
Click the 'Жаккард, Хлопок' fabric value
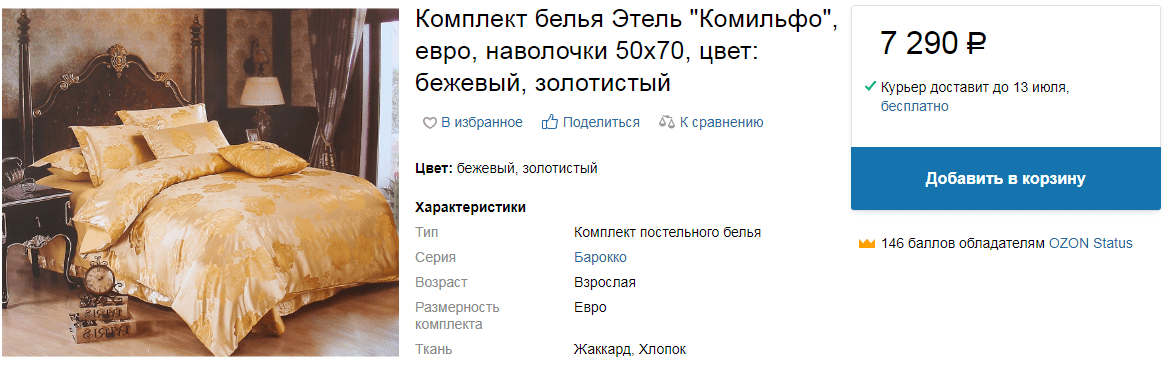tap(630, 349)
